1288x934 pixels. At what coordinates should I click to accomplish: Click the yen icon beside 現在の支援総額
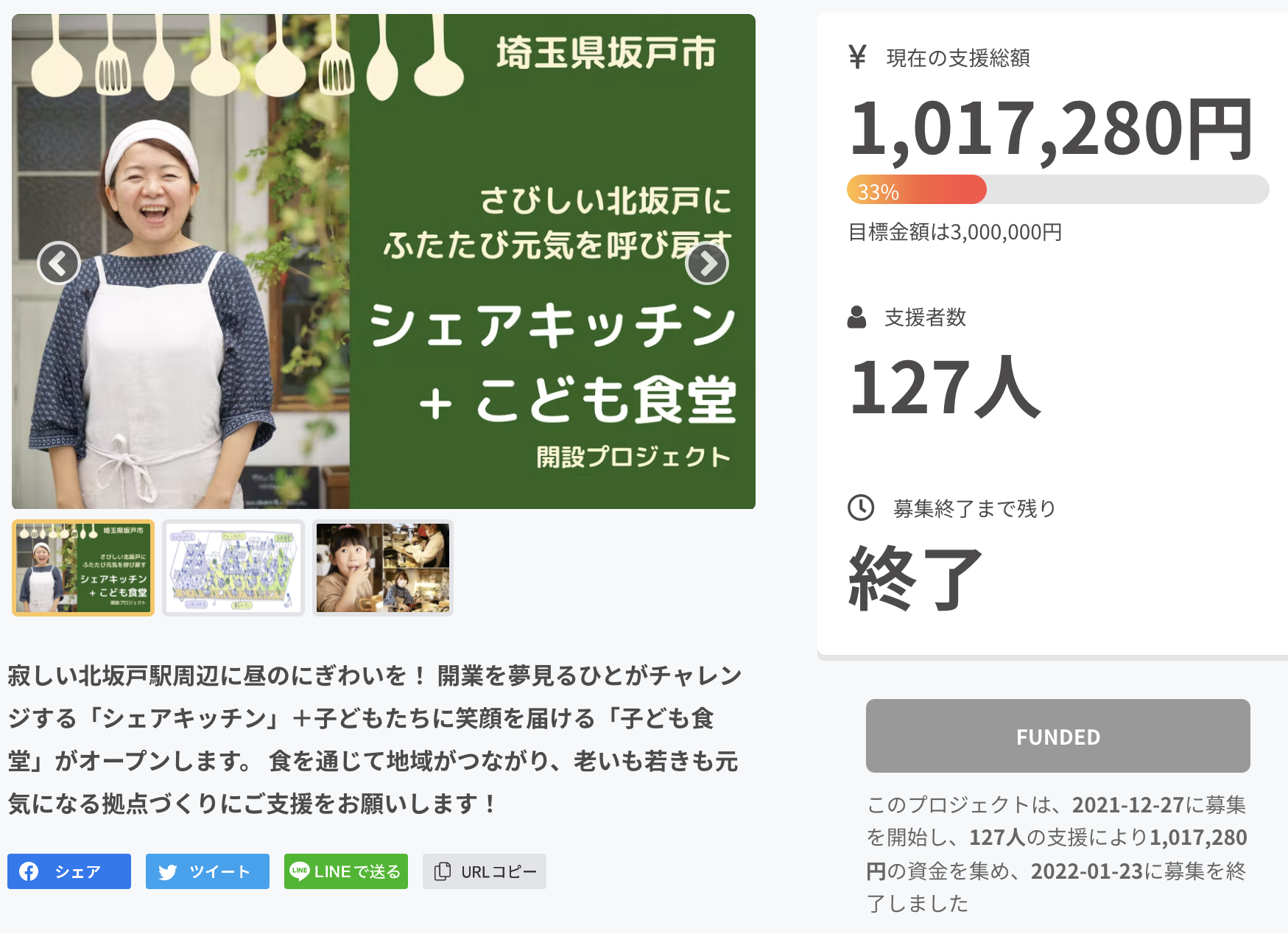click(857, 57)
